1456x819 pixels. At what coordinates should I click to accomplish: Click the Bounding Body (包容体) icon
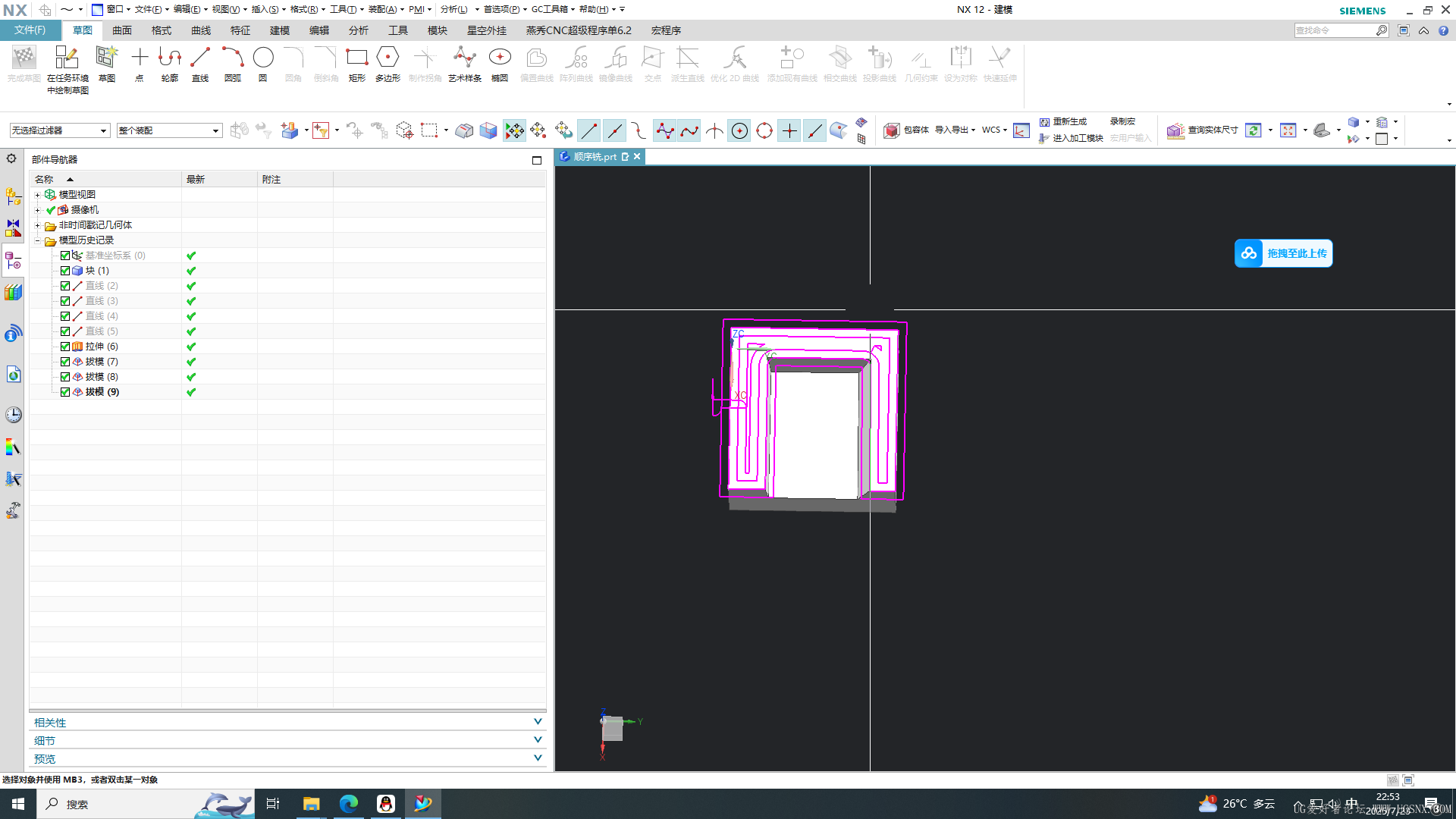[x=892, y=130]
